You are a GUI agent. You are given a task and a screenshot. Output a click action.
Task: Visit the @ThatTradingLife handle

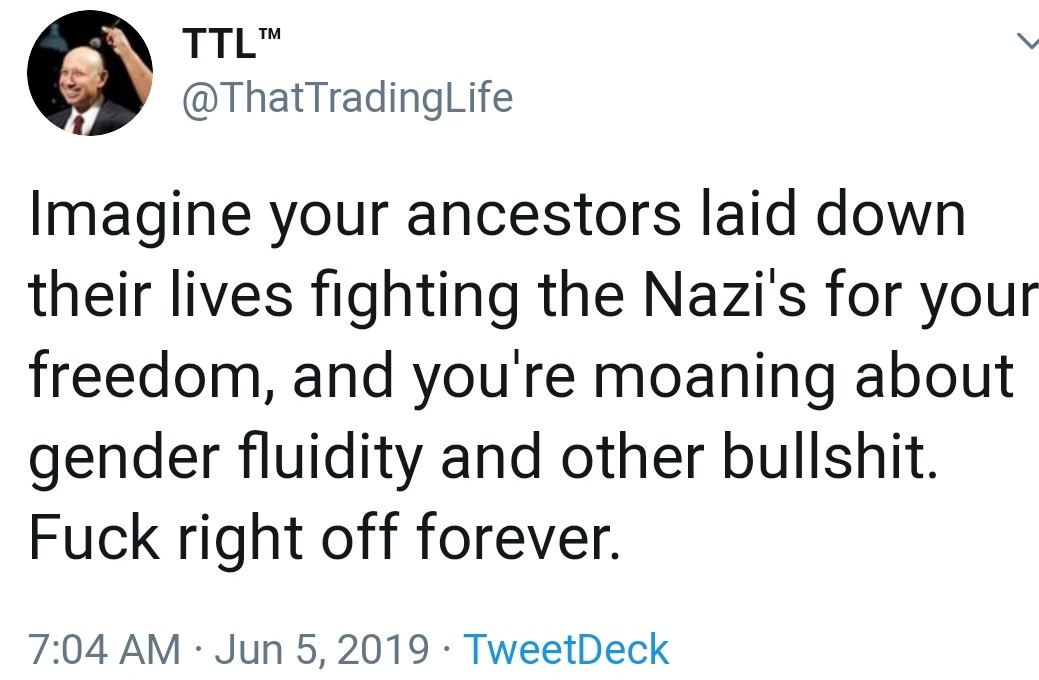coord(347,97)
